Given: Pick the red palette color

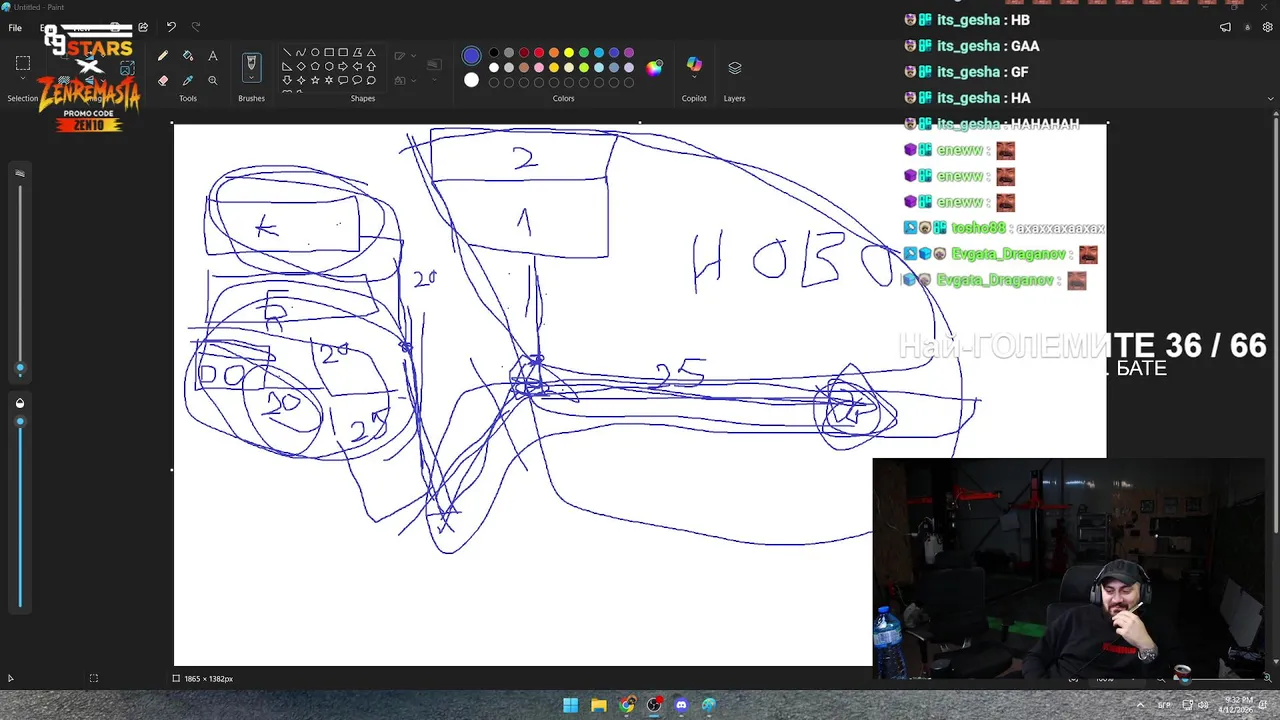Looking at the screenshot, I should 539,53.
